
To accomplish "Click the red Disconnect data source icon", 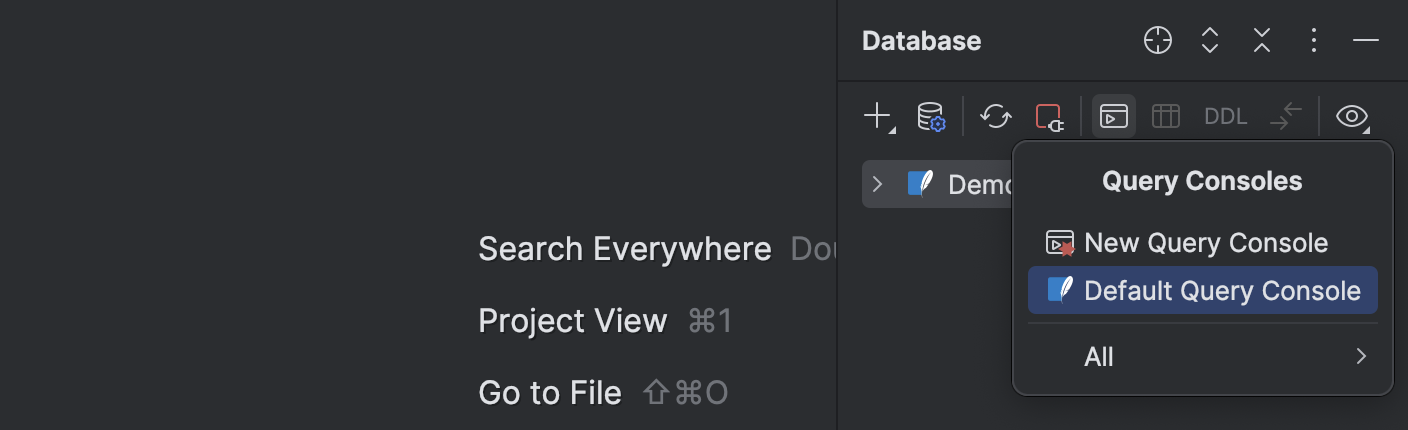I will pyautogui.click(x=1048, y=117).
